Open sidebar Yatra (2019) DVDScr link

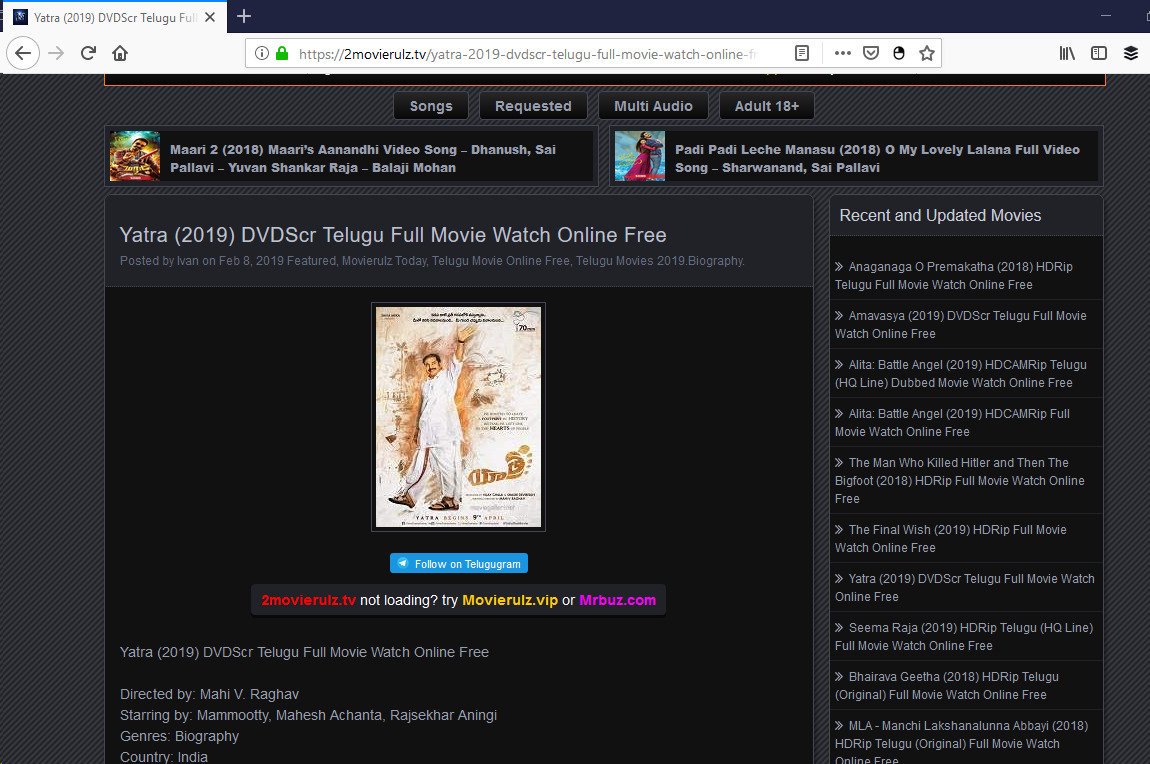(x=964, y=588)
